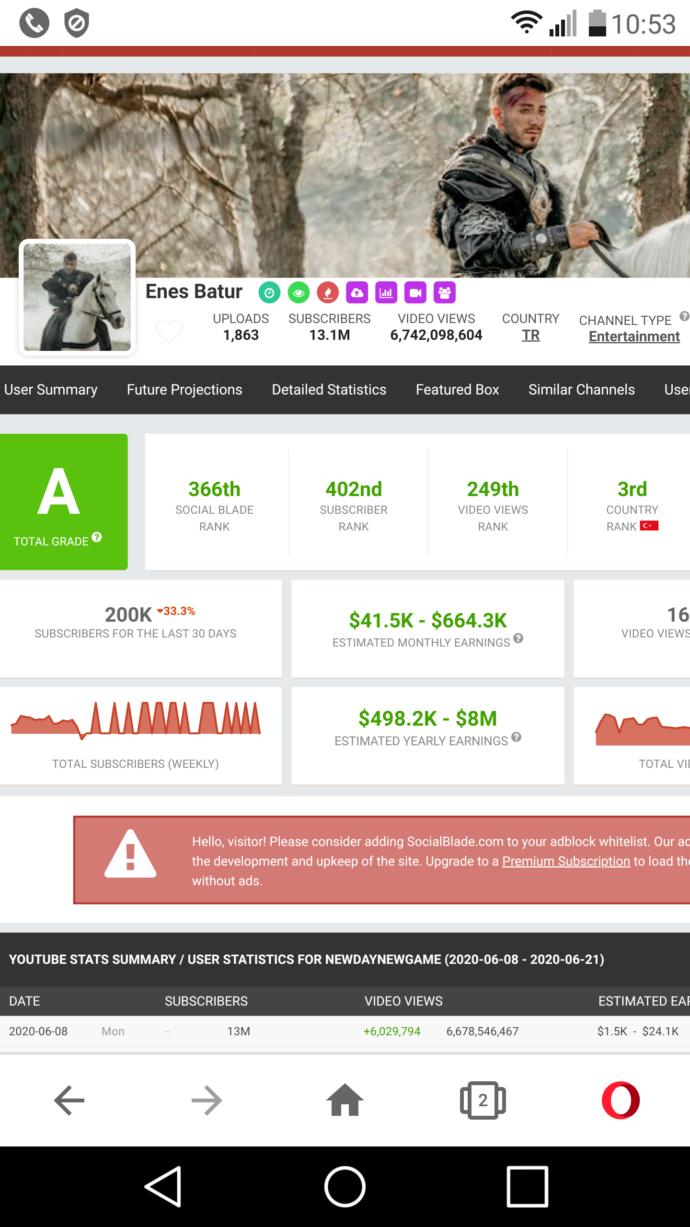Select the $41.5K - $664.3K monthly earnings
Screen dimensions: 690x1227
click(428, 621)
